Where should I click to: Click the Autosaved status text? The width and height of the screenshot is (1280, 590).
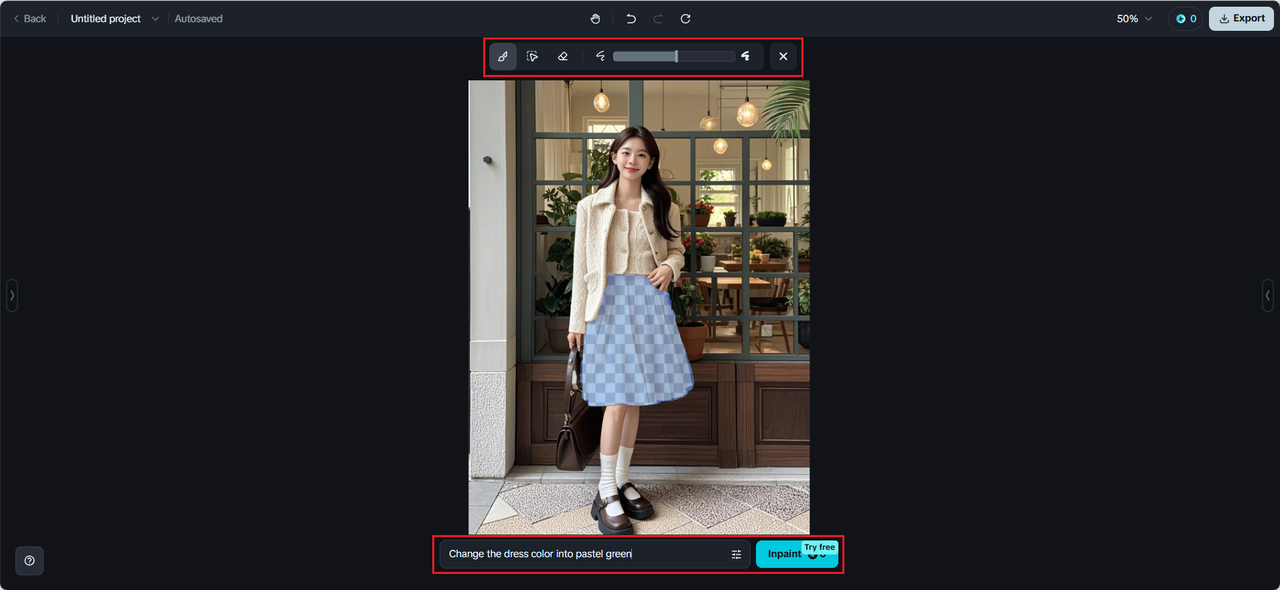(x=199, y=19)
